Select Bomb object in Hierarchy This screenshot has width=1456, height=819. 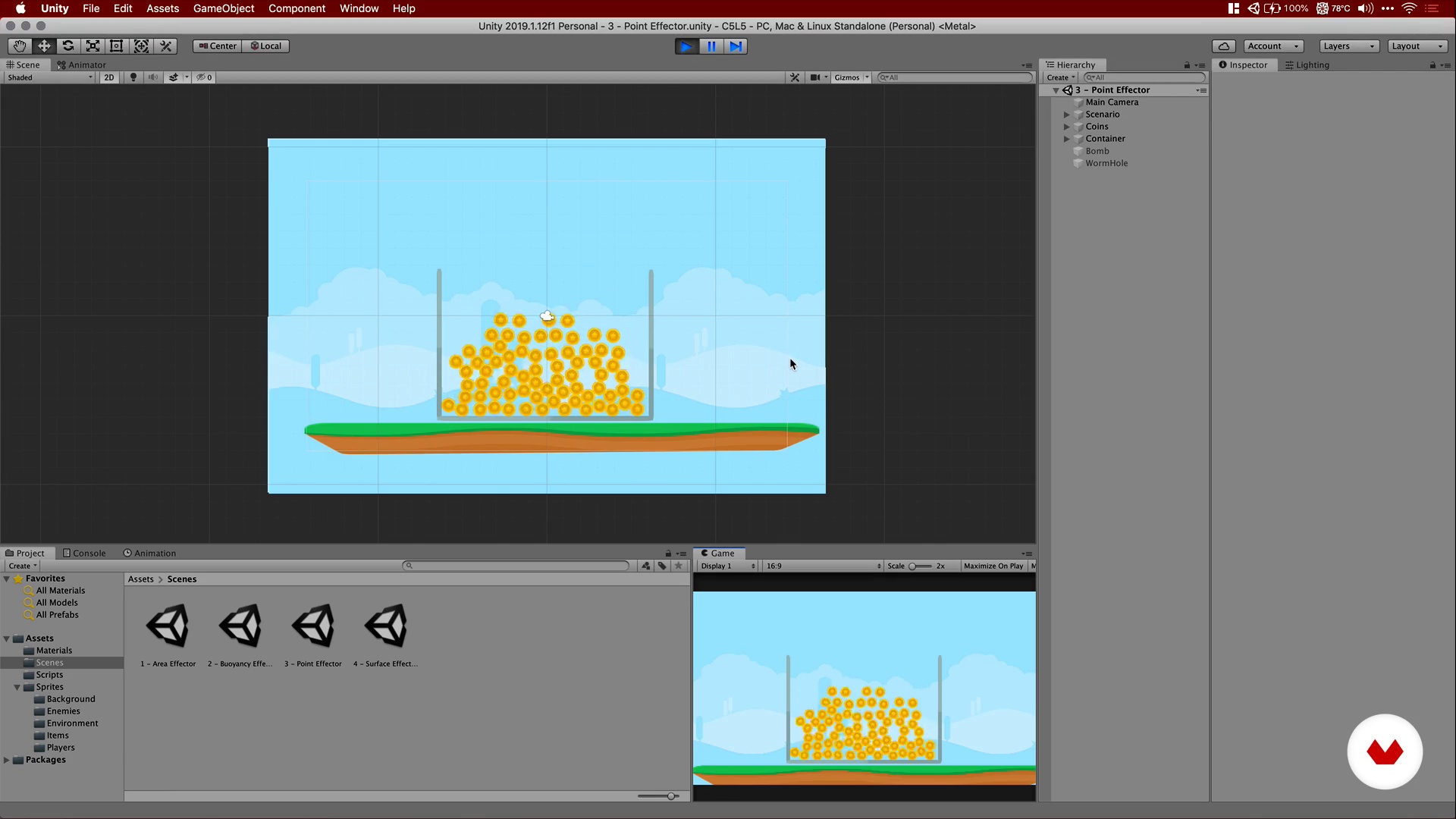[x=1097, y=151]
